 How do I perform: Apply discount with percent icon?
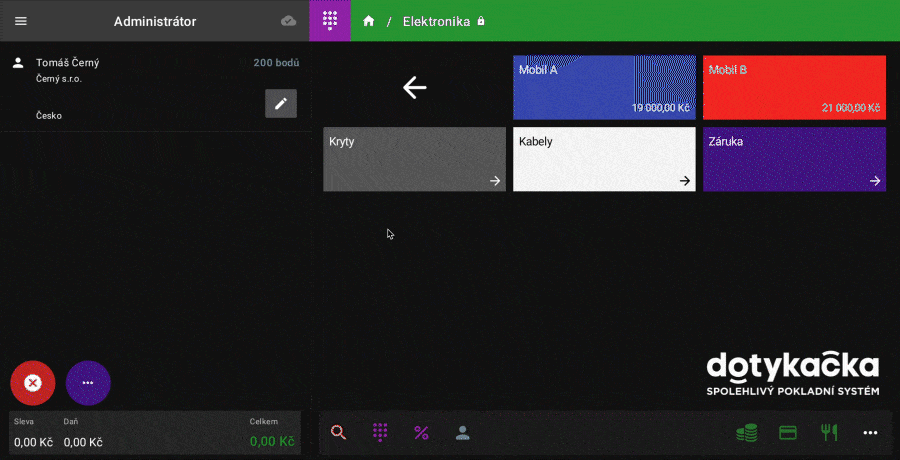(421, 433)
